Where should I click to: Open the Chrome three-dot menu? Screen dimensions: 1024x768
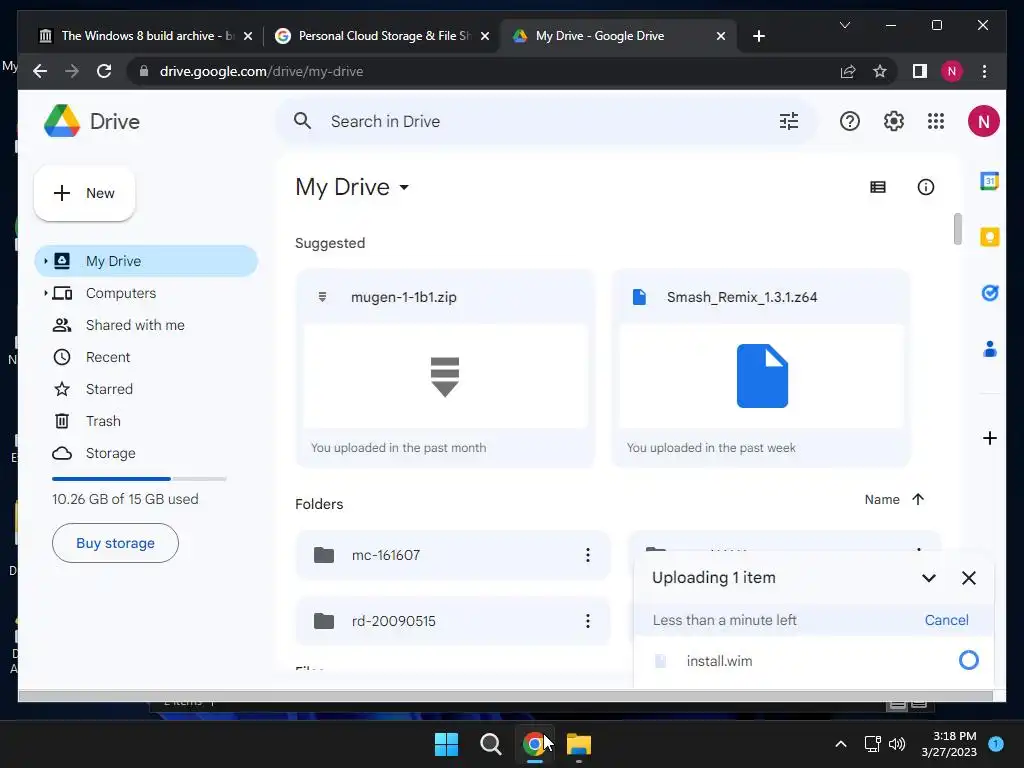point(984,71)
